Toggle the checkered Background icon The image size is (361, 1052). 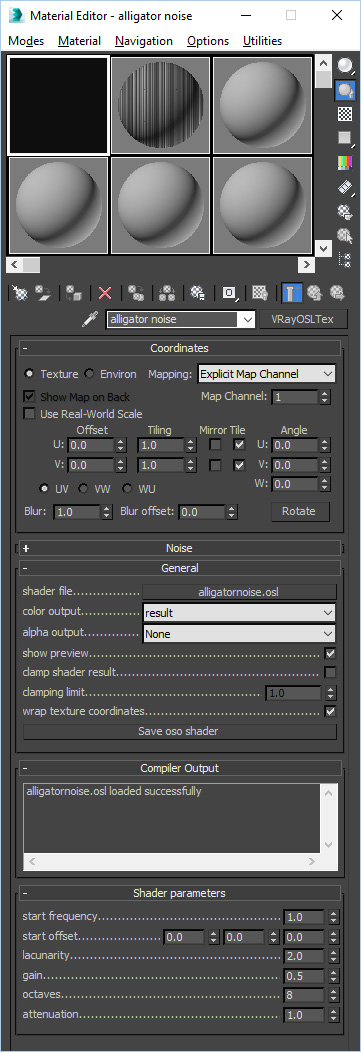tap(345, 113)
